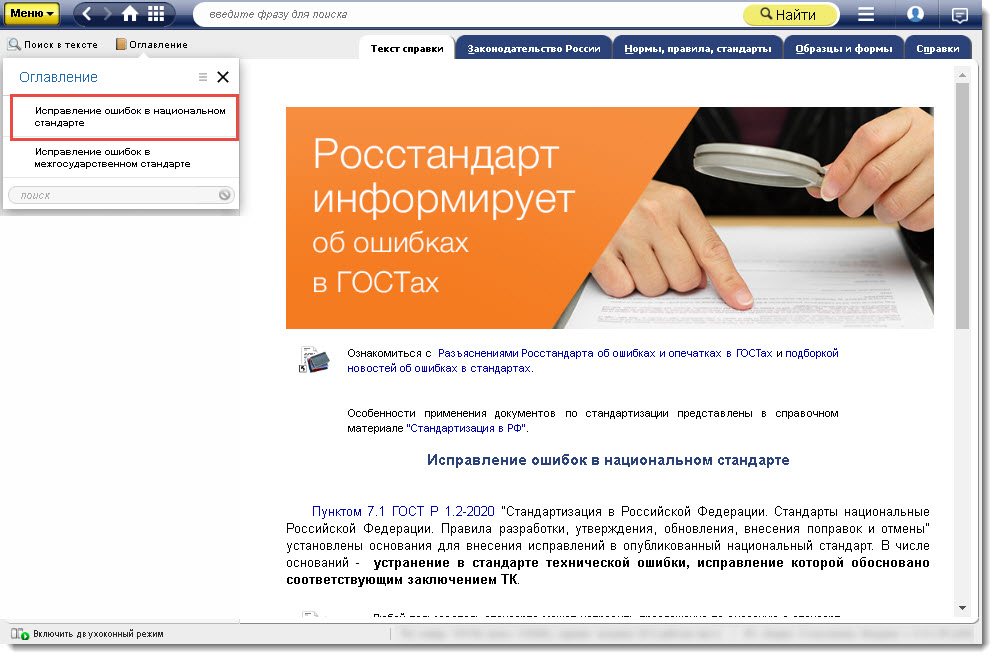The width and height of the screenshot is (997, 659).
Task: Open the home page icon
Action: (x=130, y=14)
